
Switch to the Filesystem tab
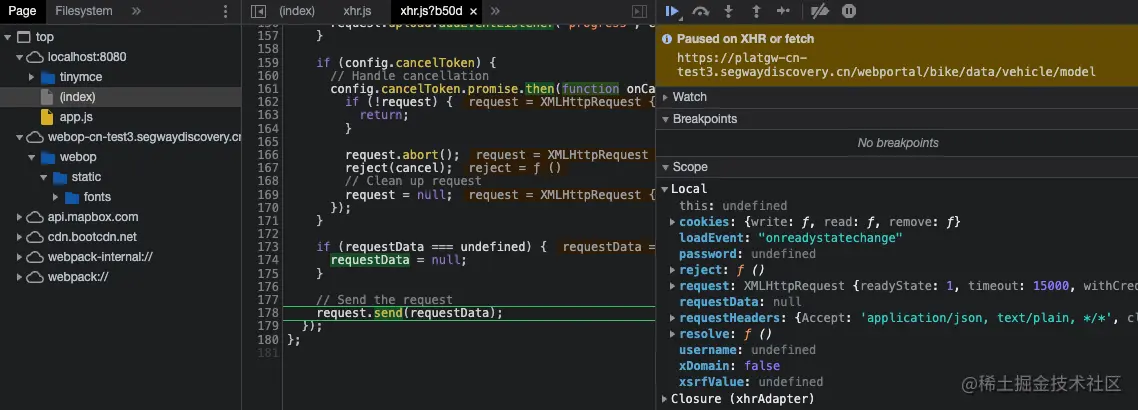pyautogui.click(x=84, y=11)
